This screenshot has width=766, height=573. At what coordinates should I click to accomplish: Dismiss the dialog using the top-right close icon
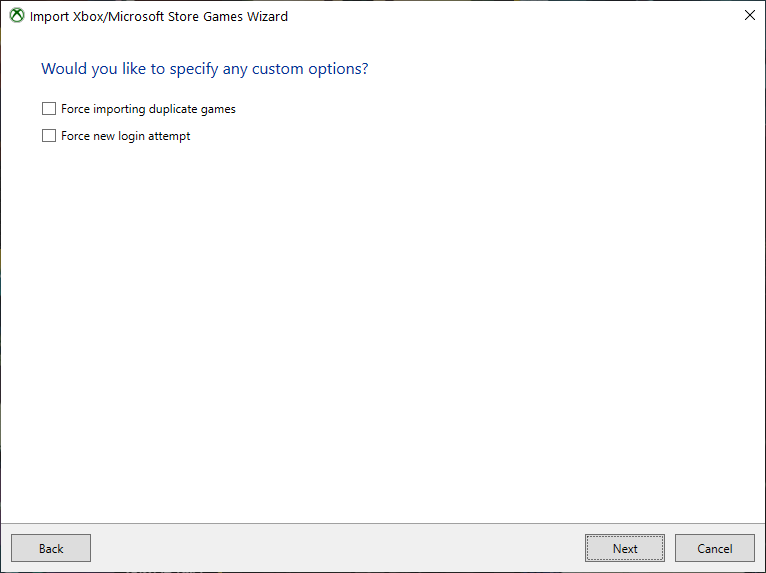click(749, 16)
